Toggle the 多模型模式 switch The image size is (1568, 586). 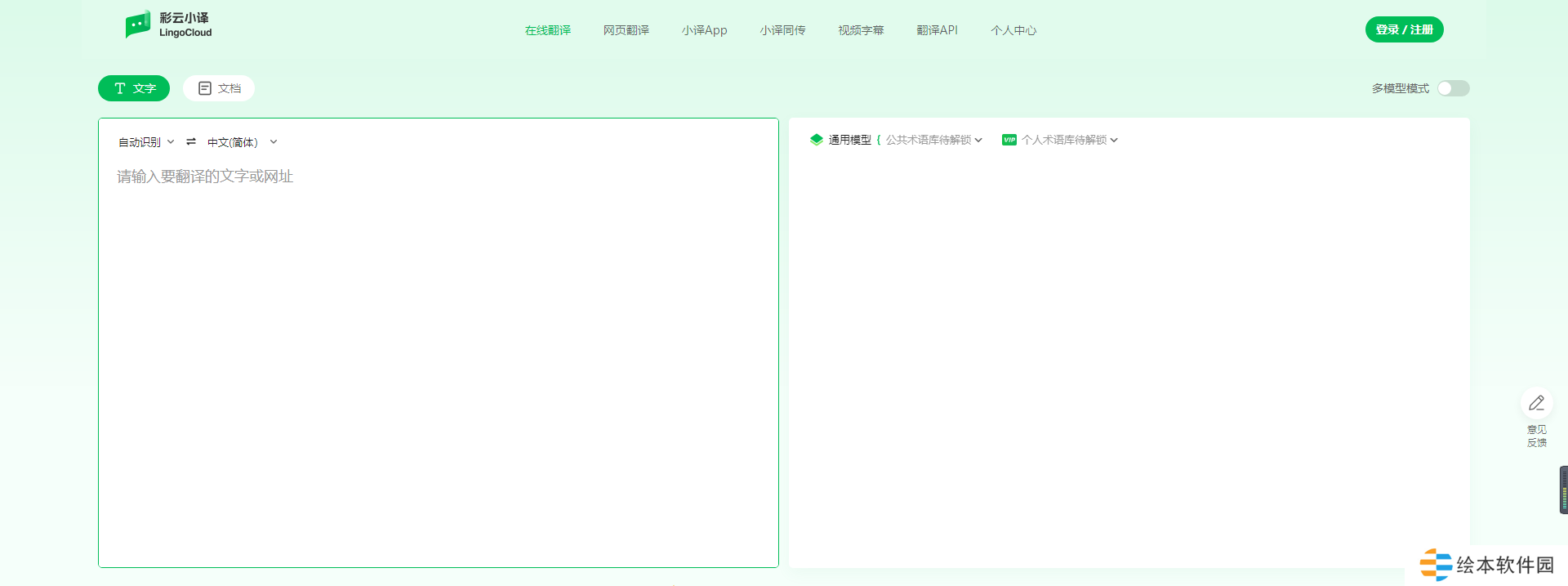point(1453,88)
